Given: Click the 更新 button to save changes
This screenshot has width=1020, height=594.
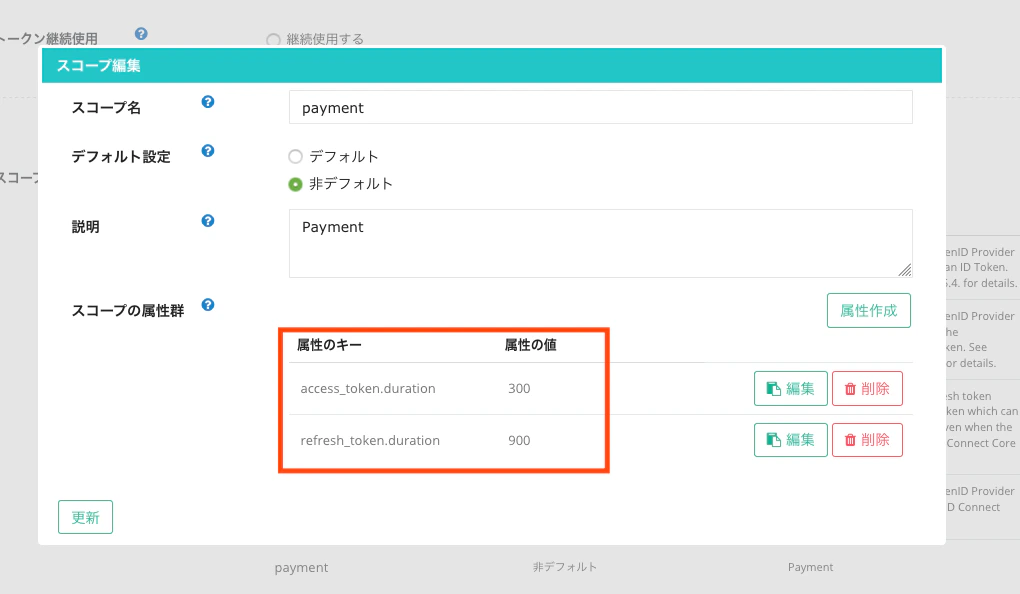Looking at the screenshot, I should click(x=85, y=517).
